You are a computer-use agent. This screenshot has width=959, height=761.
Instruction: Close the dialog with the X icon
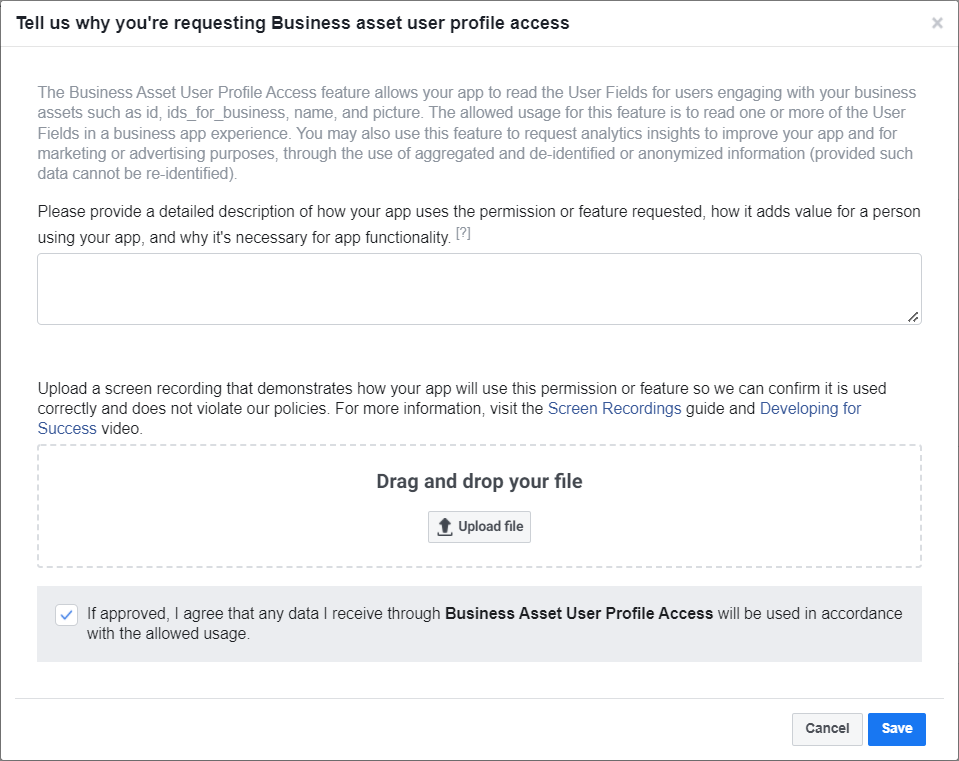tap(937, 23)
